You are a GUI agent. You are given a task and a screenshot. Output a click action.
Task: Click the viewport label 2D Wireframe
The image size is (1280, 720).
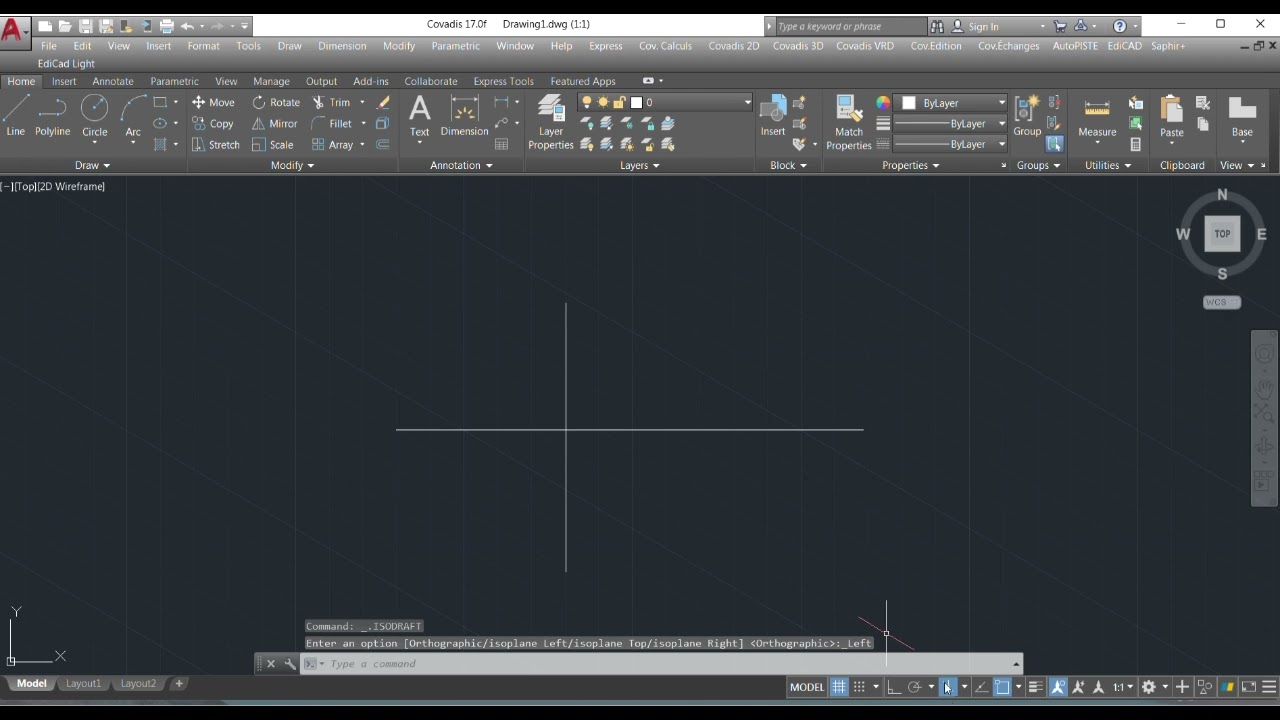(x=72, y=186)
